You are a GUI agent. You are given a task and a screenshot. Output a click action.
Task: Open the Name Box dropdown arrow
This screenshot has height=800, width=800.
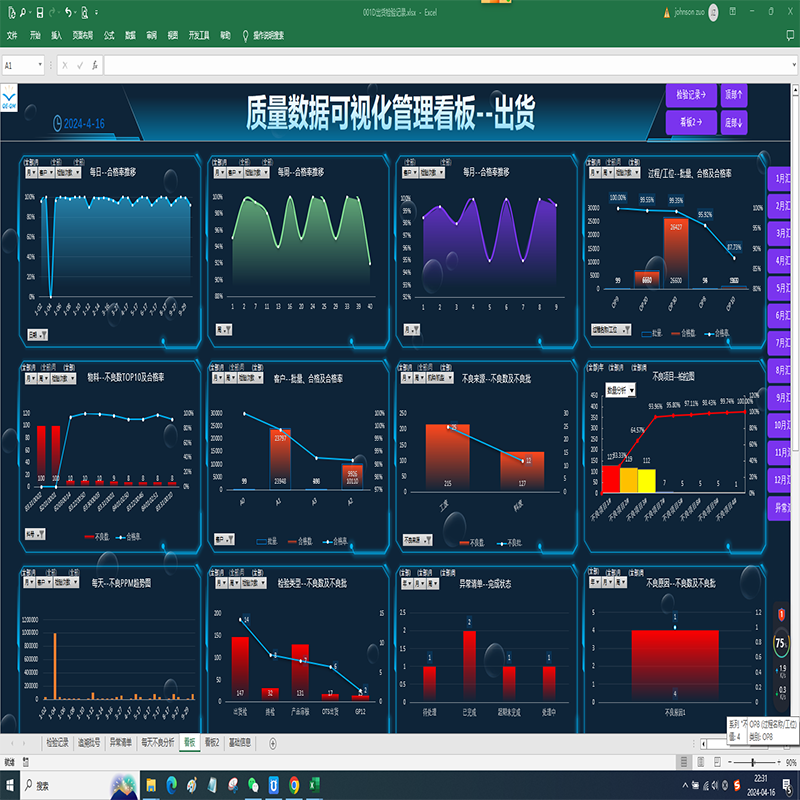[40, 65]
